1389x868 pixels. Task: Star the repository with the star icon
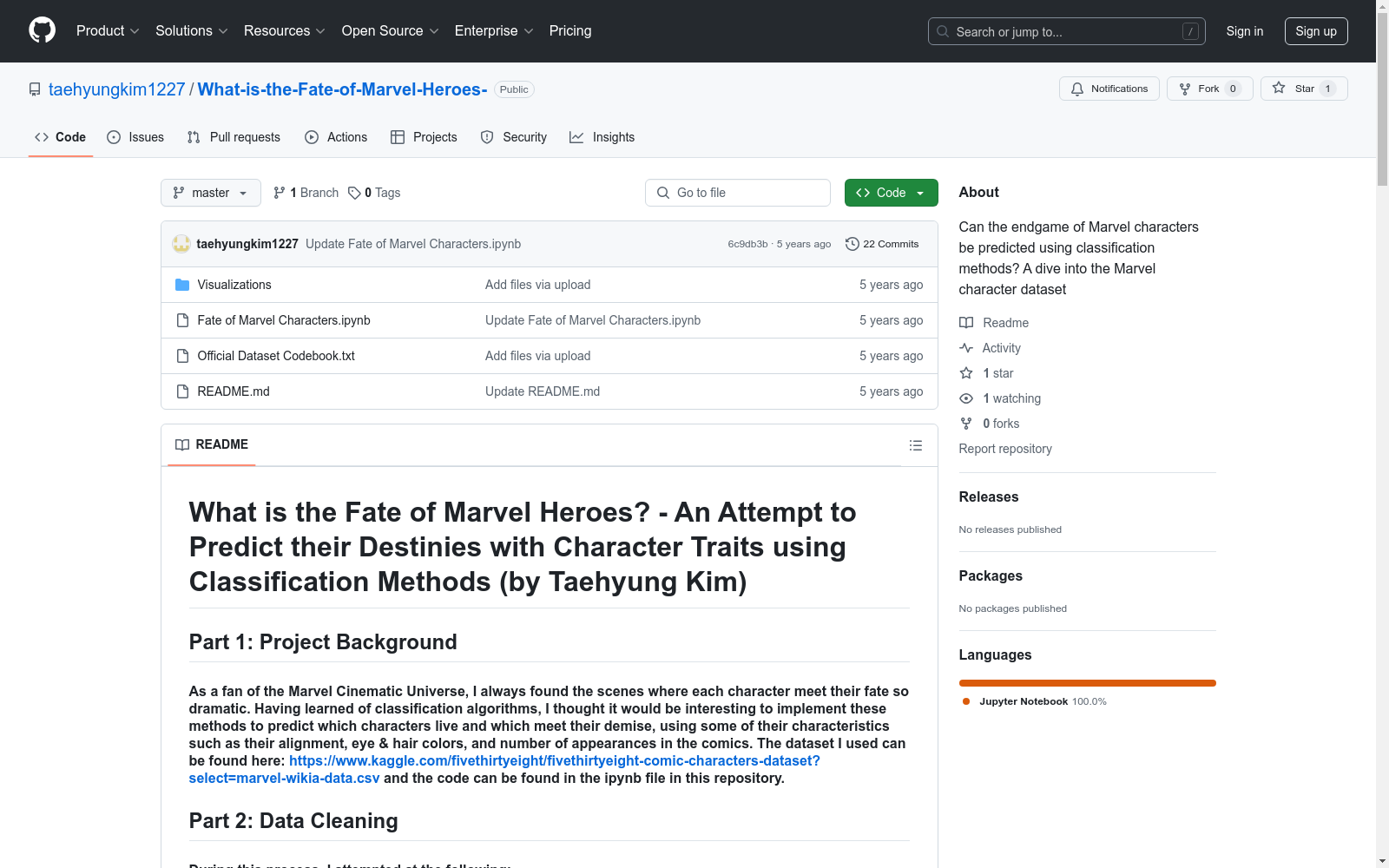pos(1279,88)
